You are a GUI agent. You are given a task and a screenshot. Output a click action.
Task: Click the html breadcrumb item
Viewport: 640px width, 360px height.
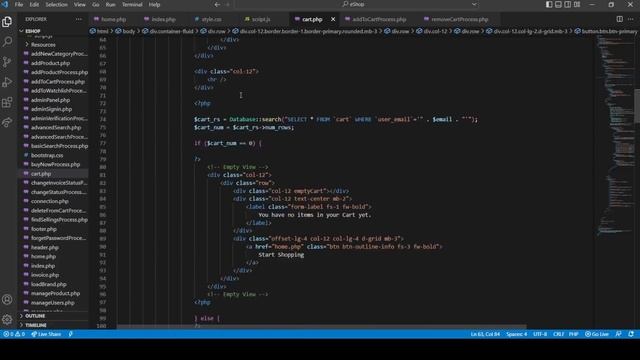pyautogui.click(x=99, y=31)
